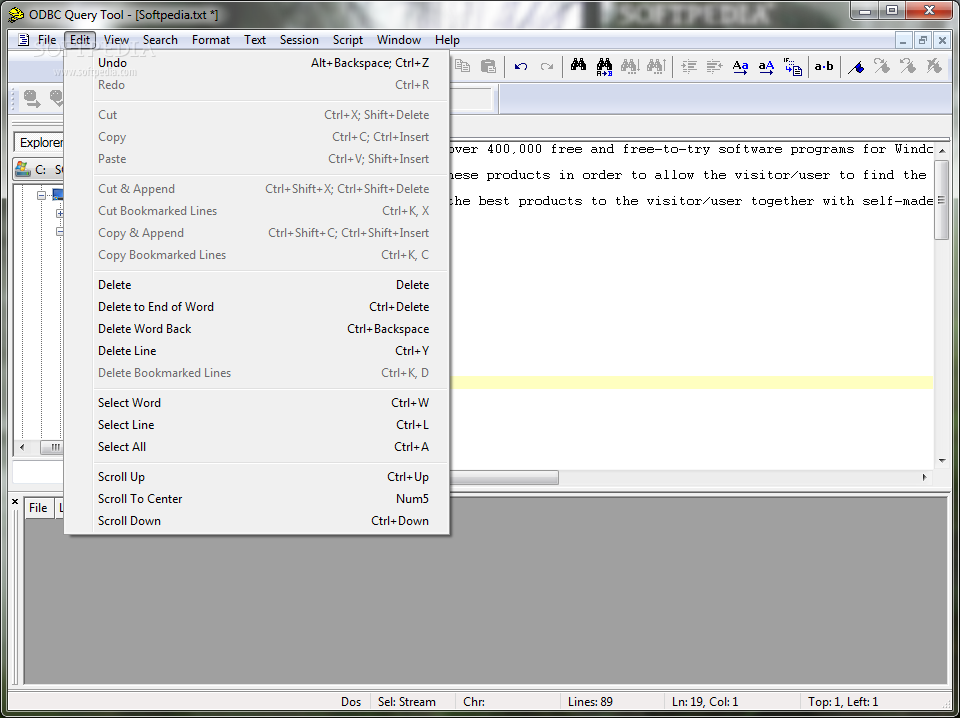The height and width of the screenshot is (718, 960).
Task: Open the Search menu
Action: pyautogui.click(x=160, y=40)
